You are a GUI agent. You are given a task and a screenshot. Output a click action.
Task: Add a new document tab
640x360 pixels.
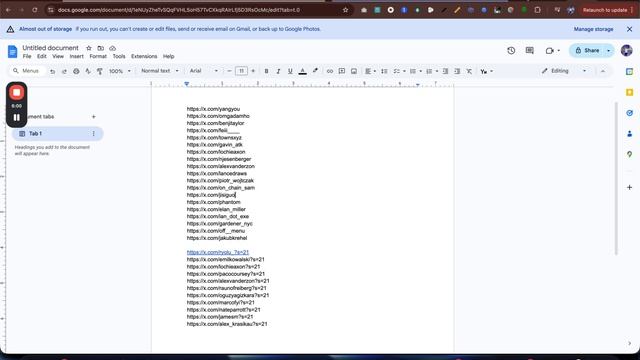point(93,117)
